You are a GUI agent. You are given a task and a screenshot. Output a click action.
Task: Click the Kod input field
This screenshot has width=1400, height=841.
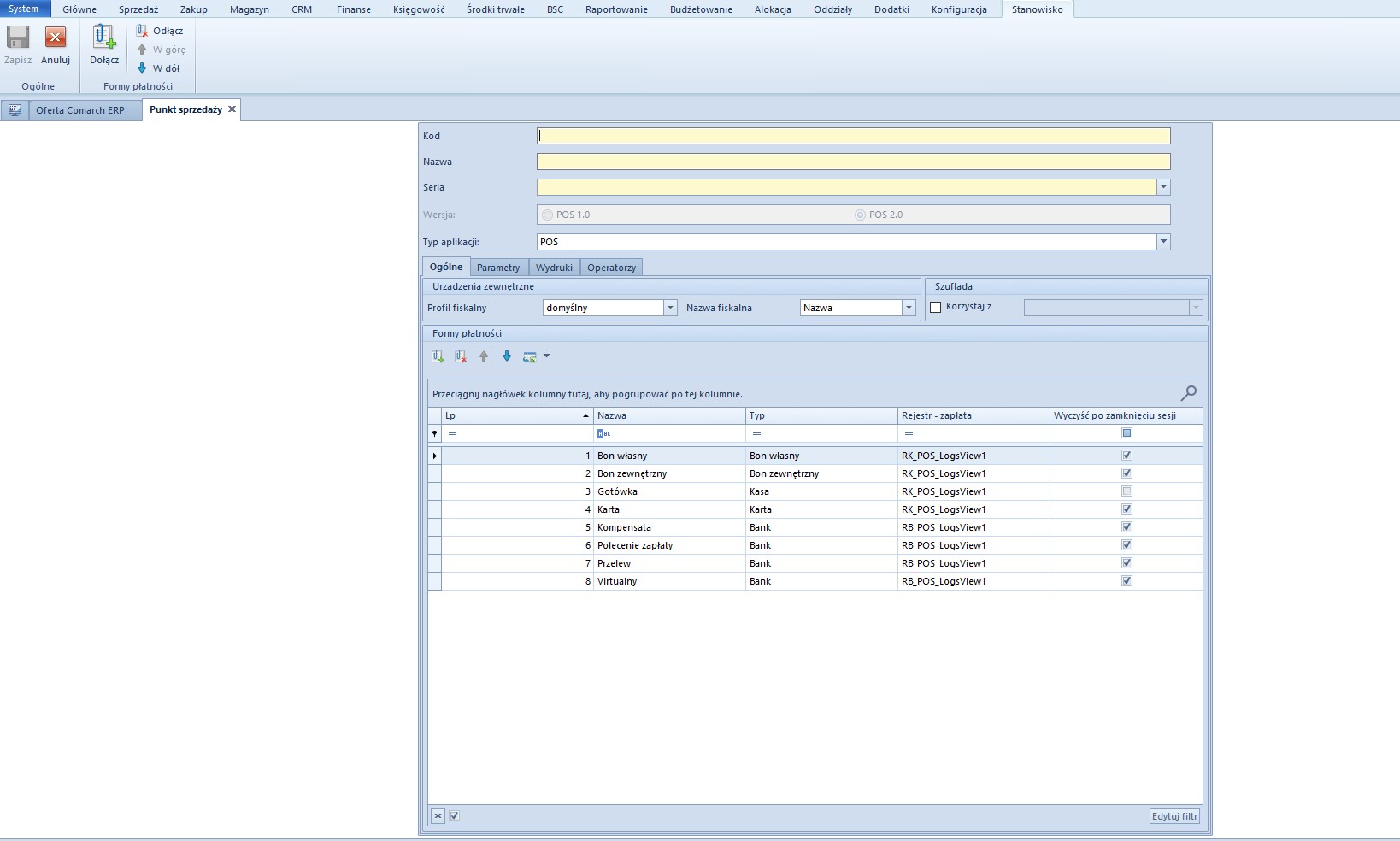point(853,136)
